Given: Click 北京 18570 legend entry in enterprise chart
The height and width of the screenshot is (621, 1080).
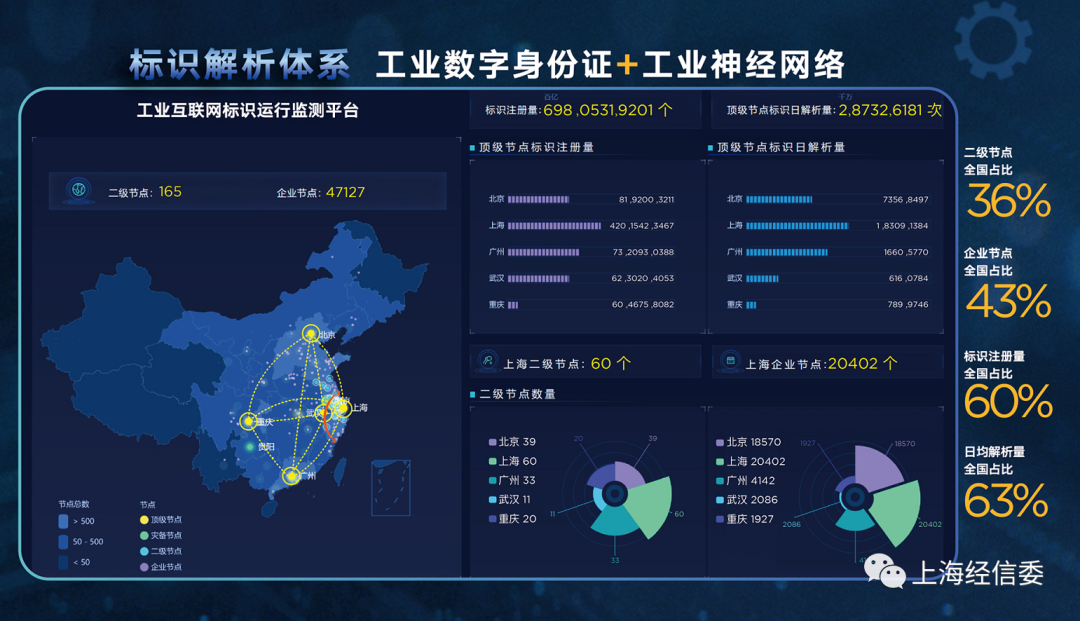Looking at the screenshot, I should pyautogui.click(x=749, y=442).
